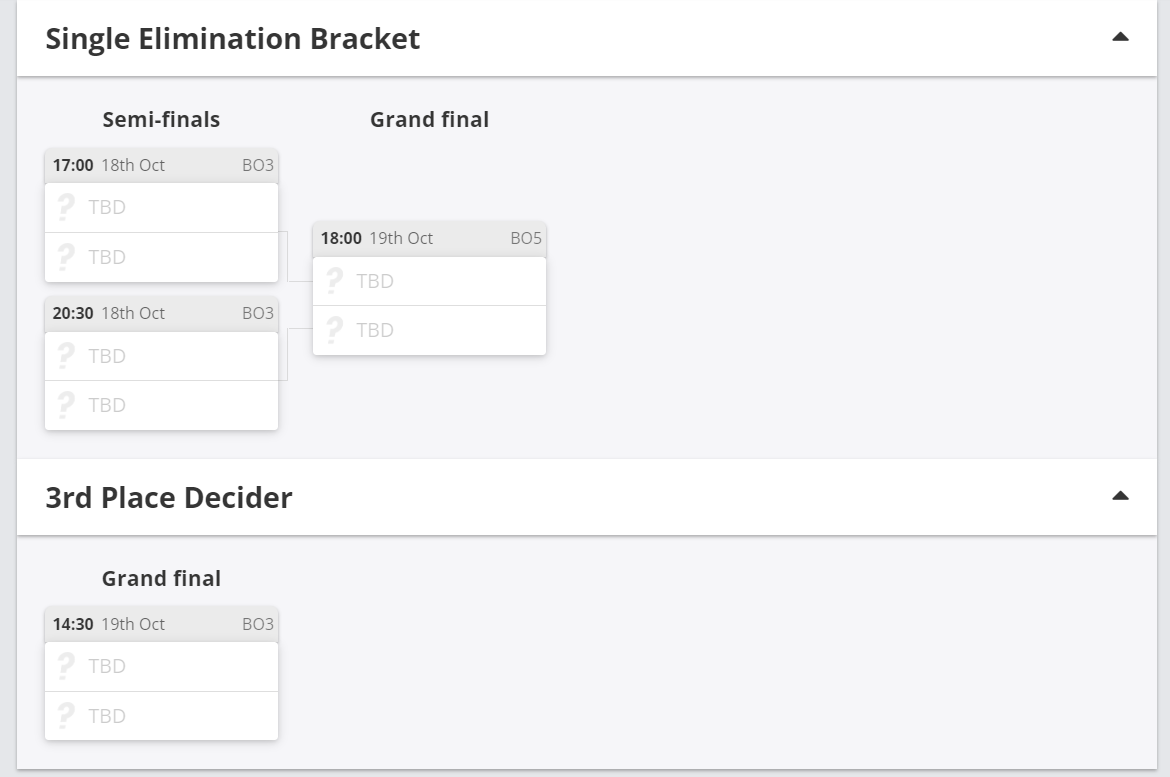Viewport: 1170px width, 777px height.
Task: Click top team question mark in 20:30 semi-final
Action: click(66, 356)
